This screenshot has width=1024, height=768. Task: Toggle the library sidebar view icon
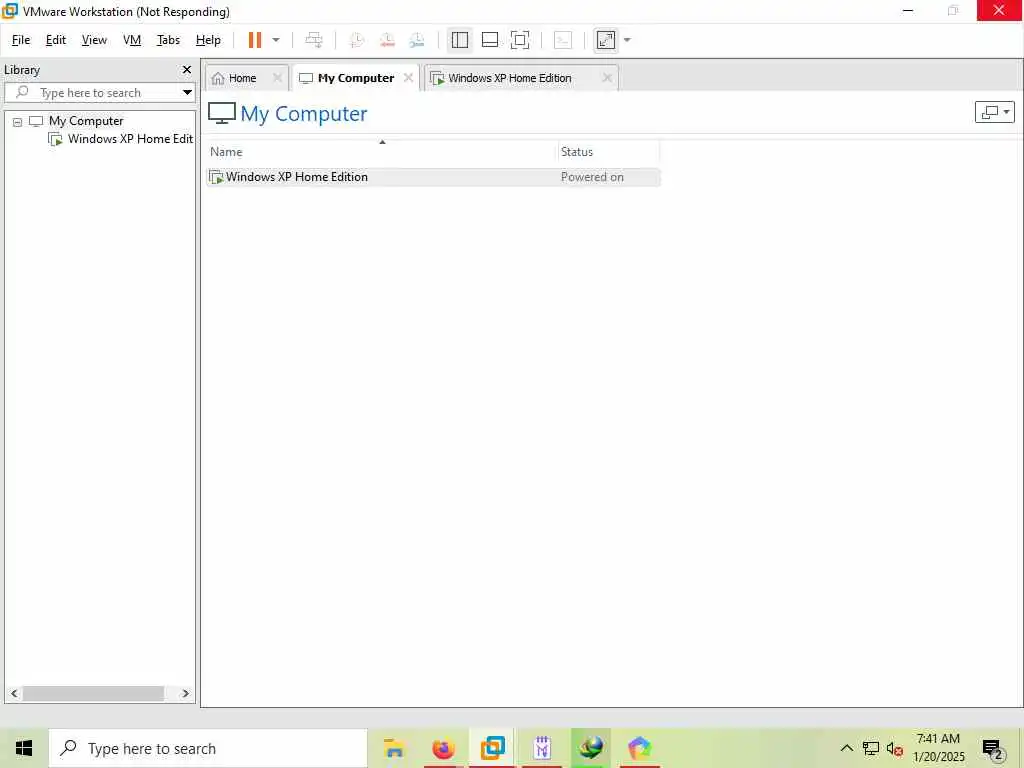coord(460,40)
